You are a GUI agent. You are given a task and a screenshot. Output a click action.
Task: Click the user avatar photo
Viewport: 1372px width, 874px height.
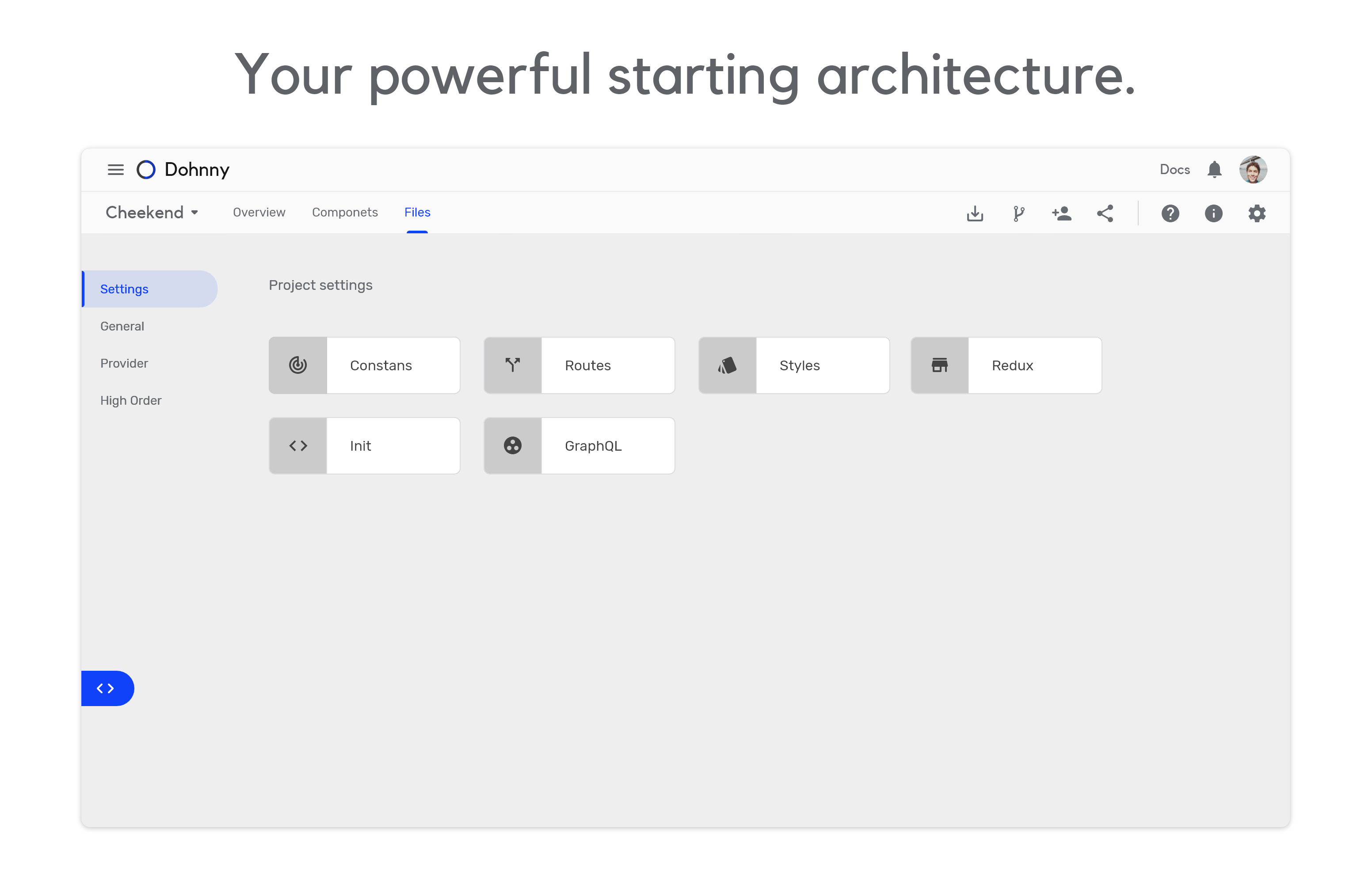coord(1253,170)
